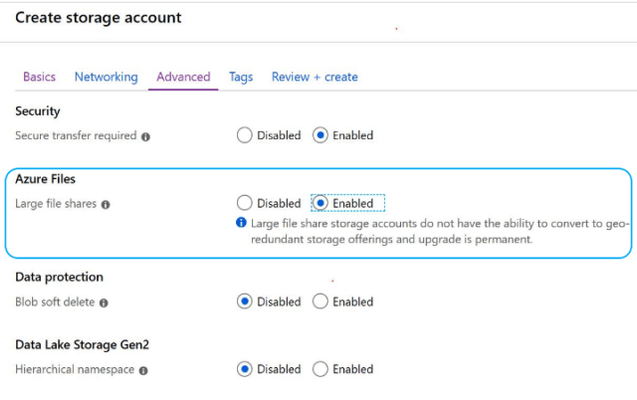
Task: Click the Create storage account heading
Action: pyautogui.click(x=98, y=17)
